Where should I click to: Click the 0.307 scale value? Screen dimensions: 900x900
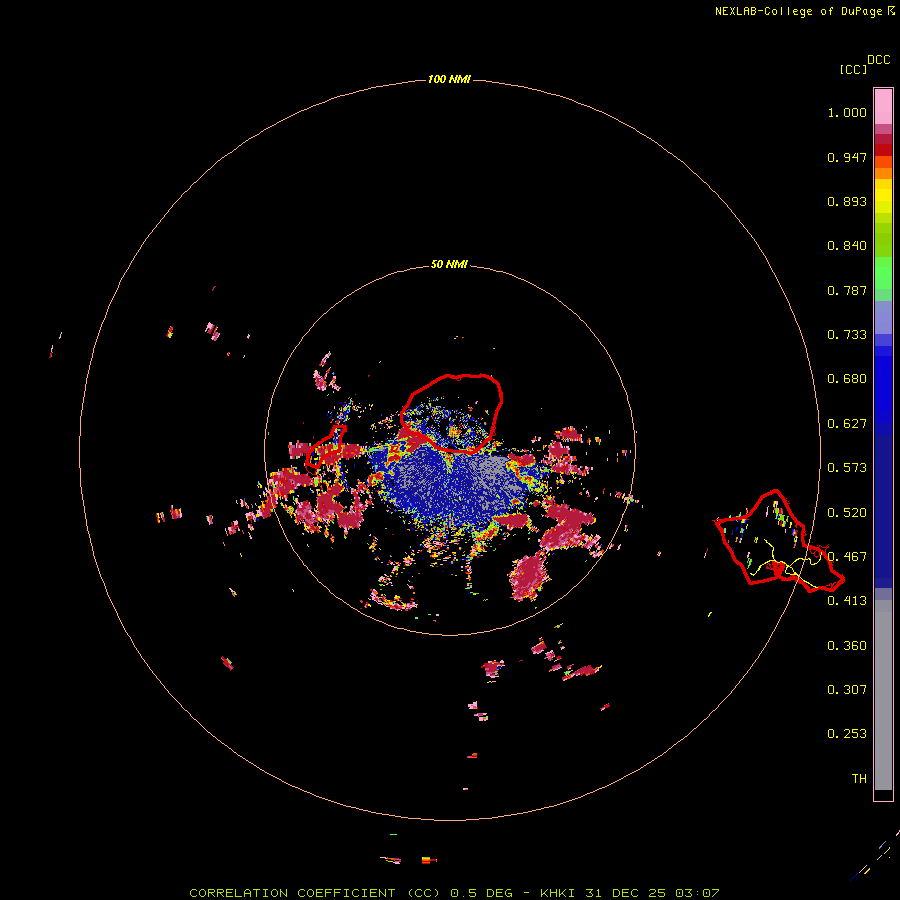click(847, 690)
